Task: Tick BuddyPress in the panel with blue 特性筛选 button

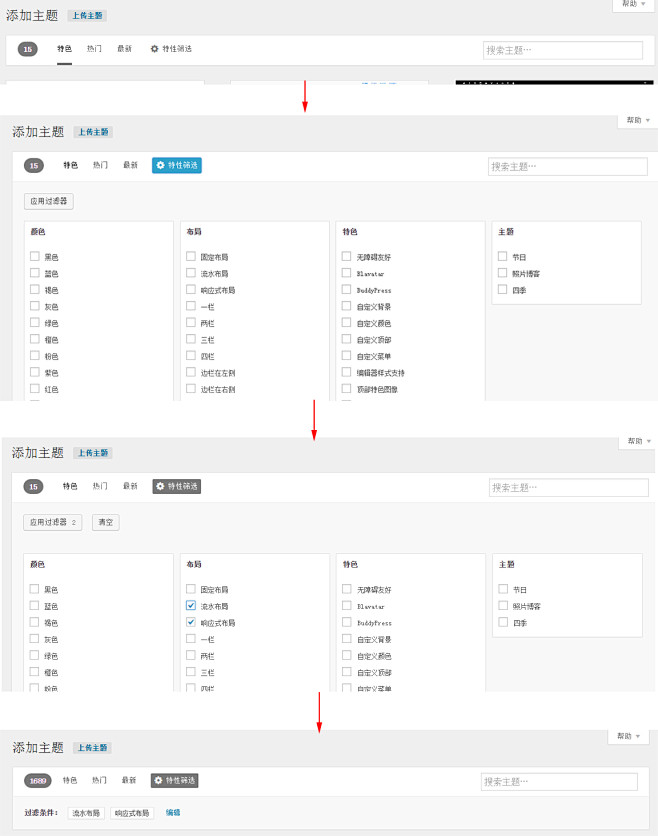Action: pyautogui.click(x=347, y=290)
